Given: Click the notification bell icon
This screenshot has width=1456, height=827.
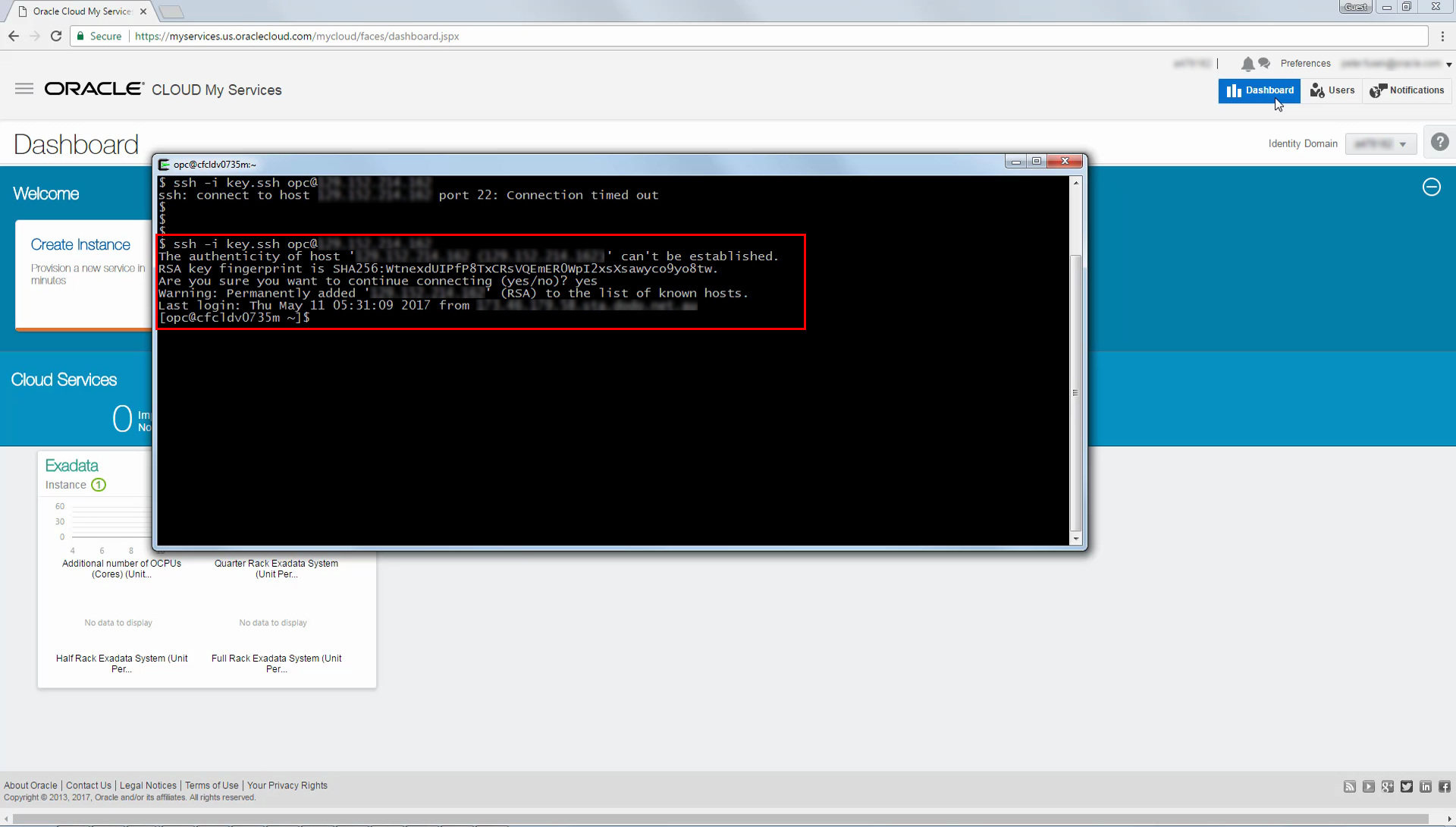Looking at the screenshot, I should tap(1247, 64).
